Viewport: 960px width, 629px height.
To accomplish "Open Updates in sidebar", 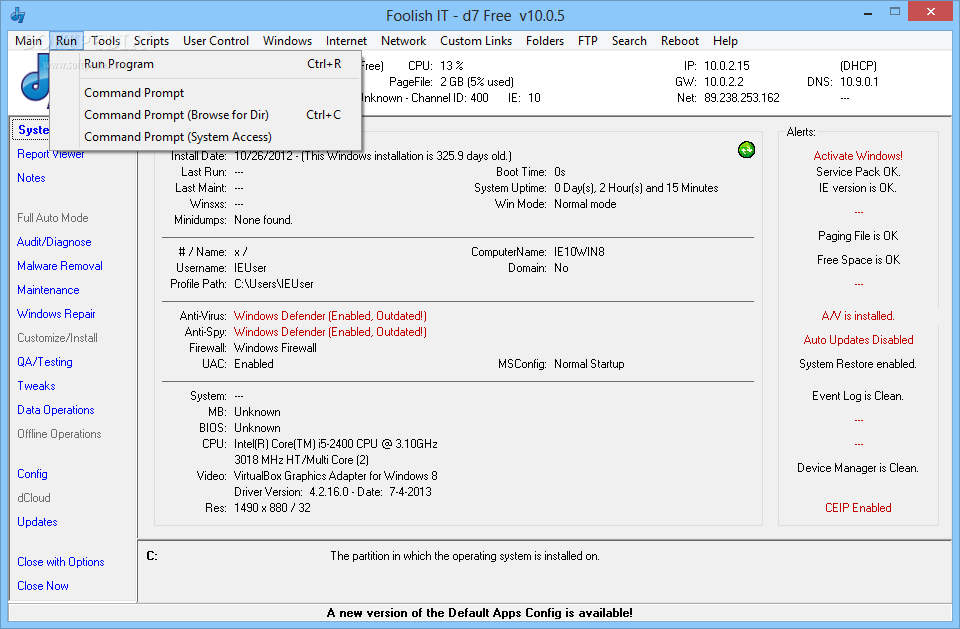I will click(37, 522).
